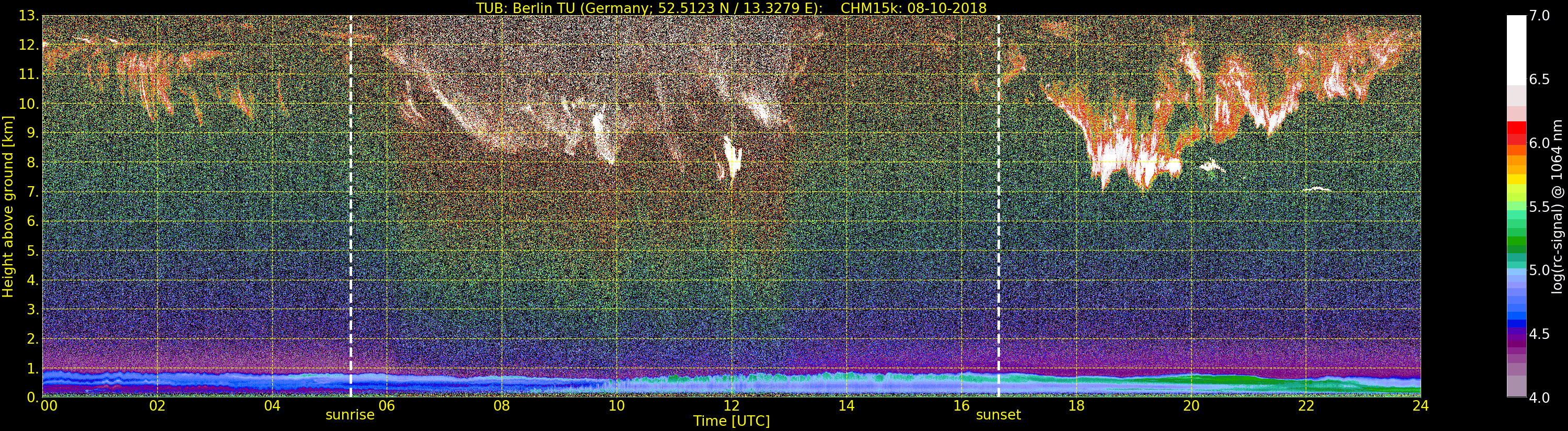Click the 24 hour tick on the time axis
1568x431 pixels.
(x=1421, y=406)
